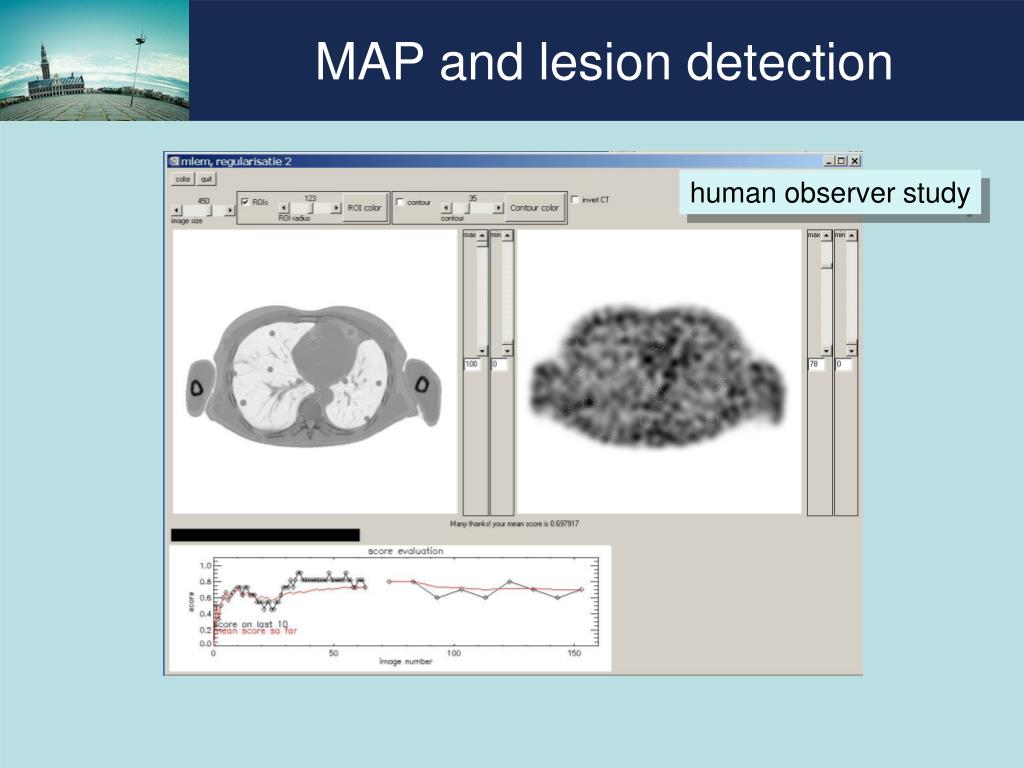Click the 'human observer study' label
The height and width of the screenshot is (768, 1024).
(x=829, y=193)
